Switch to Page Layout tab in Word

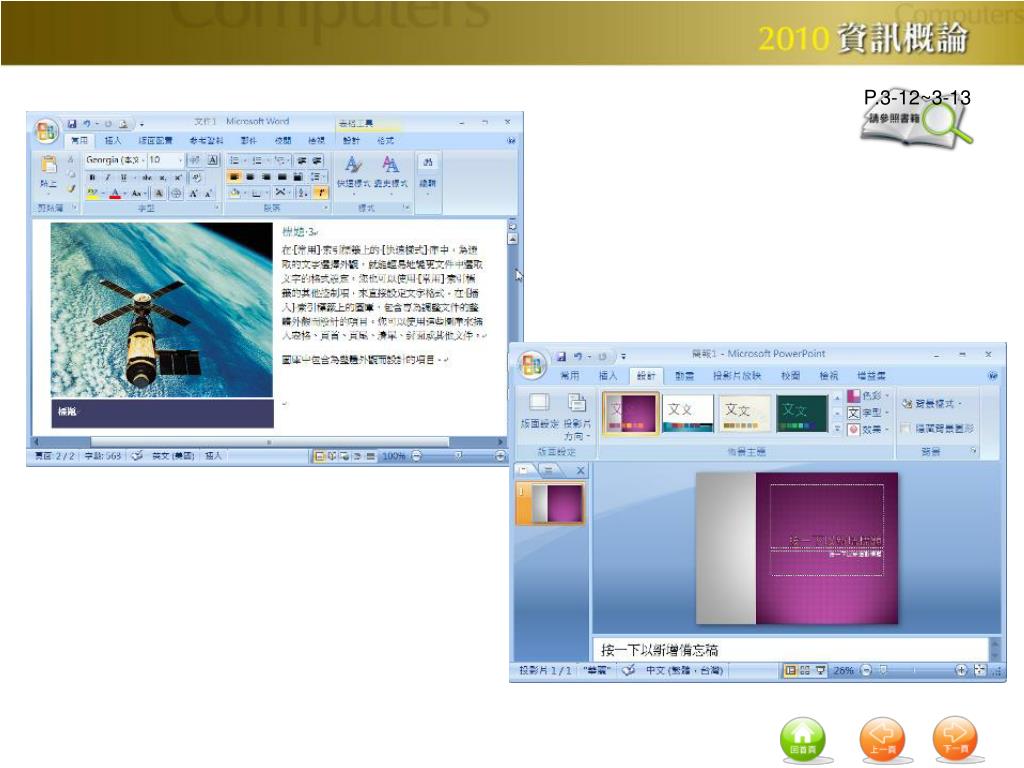[155, 140]
